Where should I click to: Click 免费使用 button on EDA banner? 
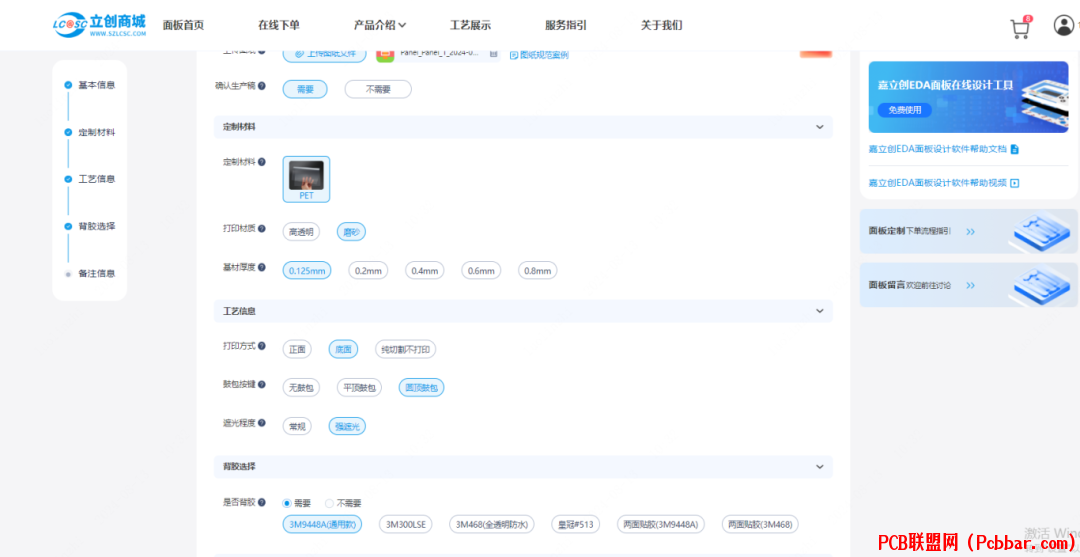(904, 110)
